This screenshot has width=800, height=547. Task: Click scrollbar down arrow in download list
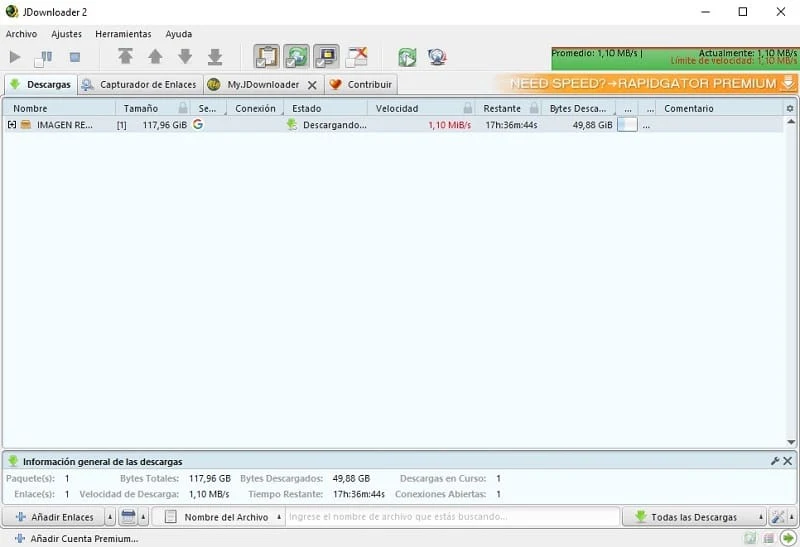(x=790, y=442)
